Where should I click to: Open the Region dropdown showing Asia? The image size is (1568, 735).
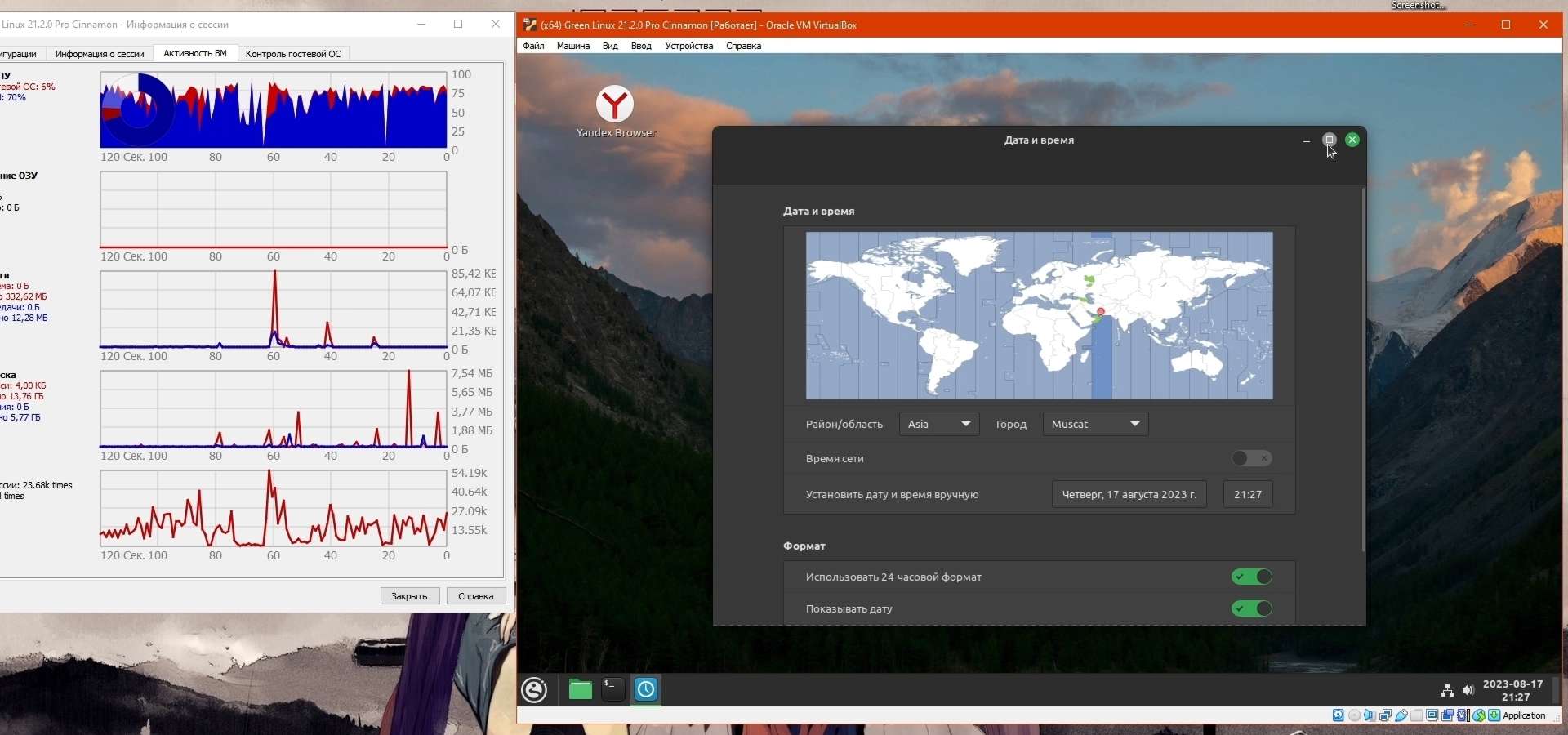click(939, 424)
